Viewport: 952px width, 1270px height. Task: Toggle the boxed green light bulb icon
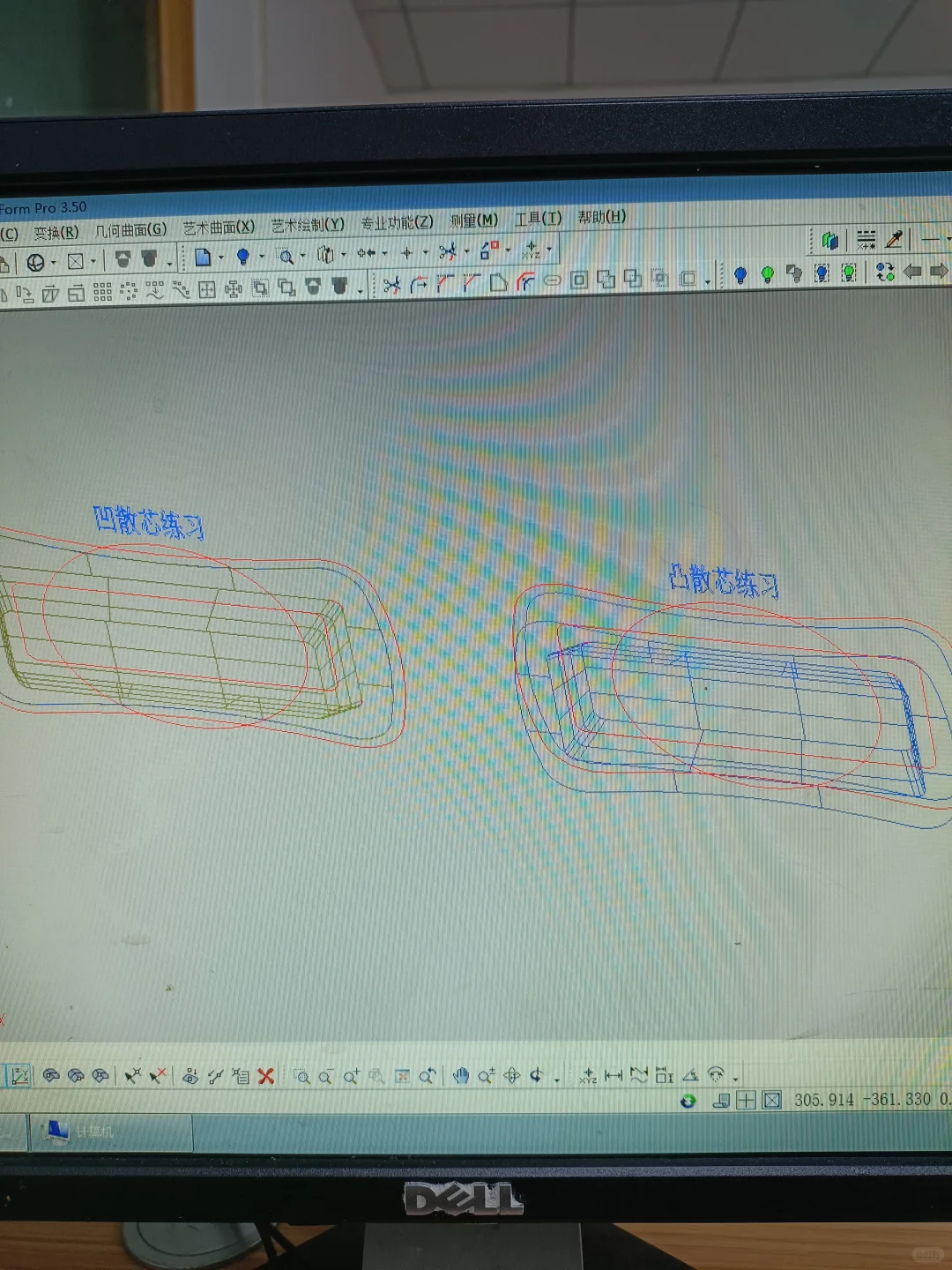(x=849, y=273)
